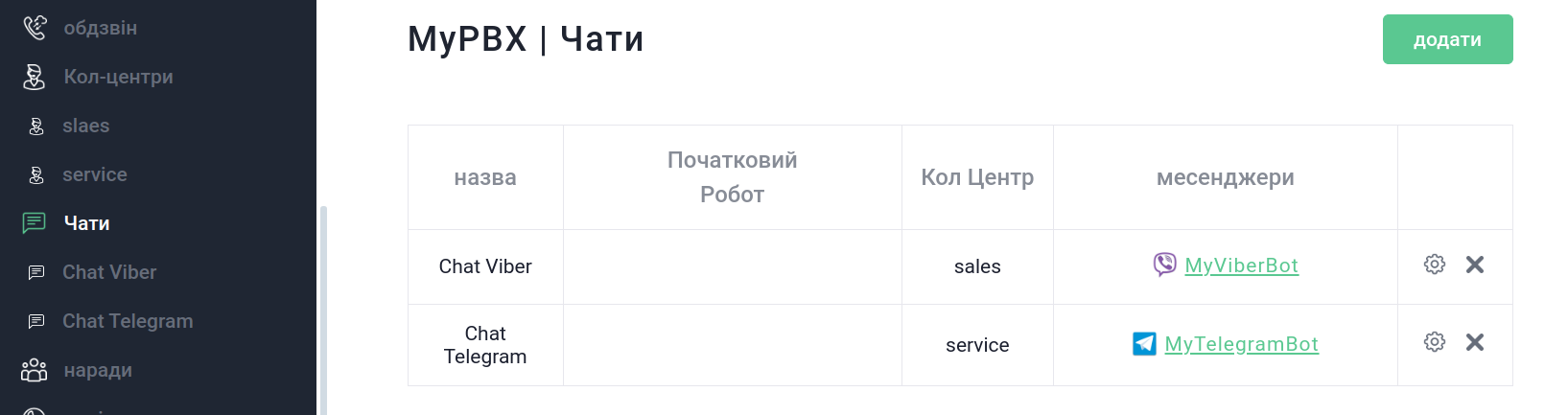Click the Viber logo icon
Image resolution: width=1568 pixels, height=415 pixels.
[1164, 265]
